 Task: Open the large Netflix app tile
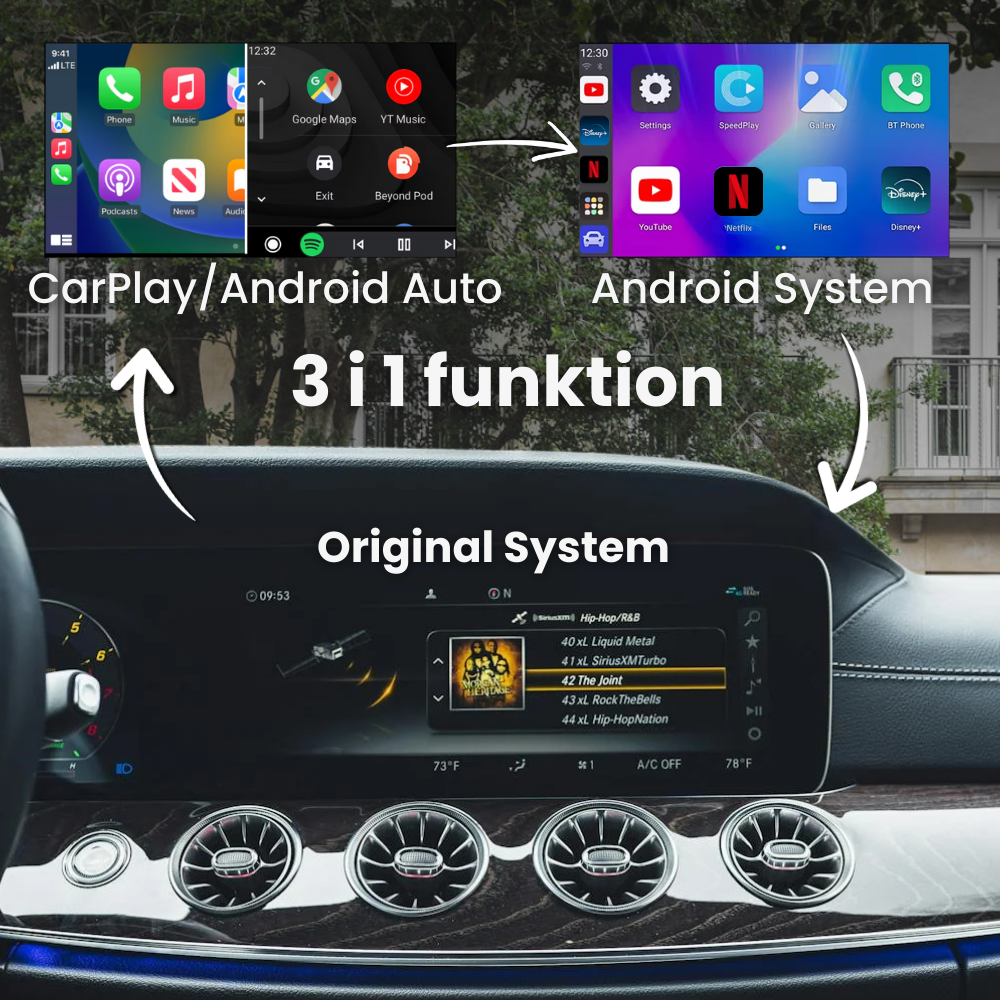tap(739, 191)
